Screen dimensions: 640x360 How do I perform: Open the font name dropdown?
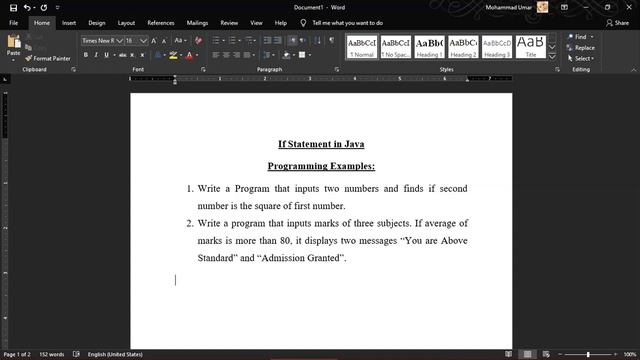point(119,41)
